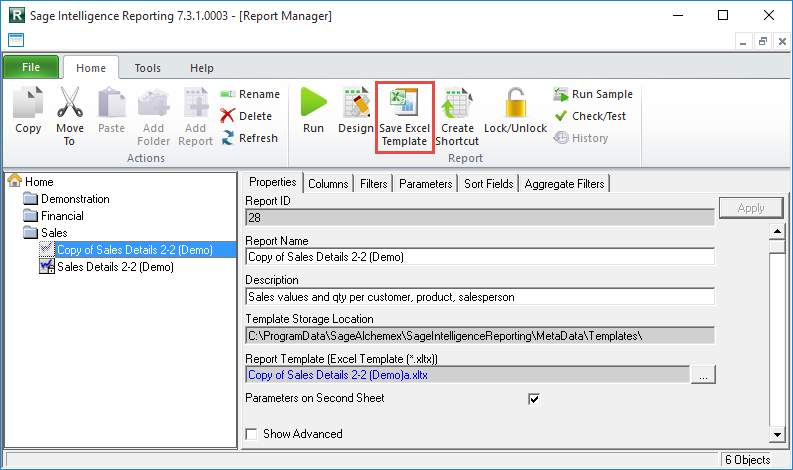Click the Description input field

480,297
